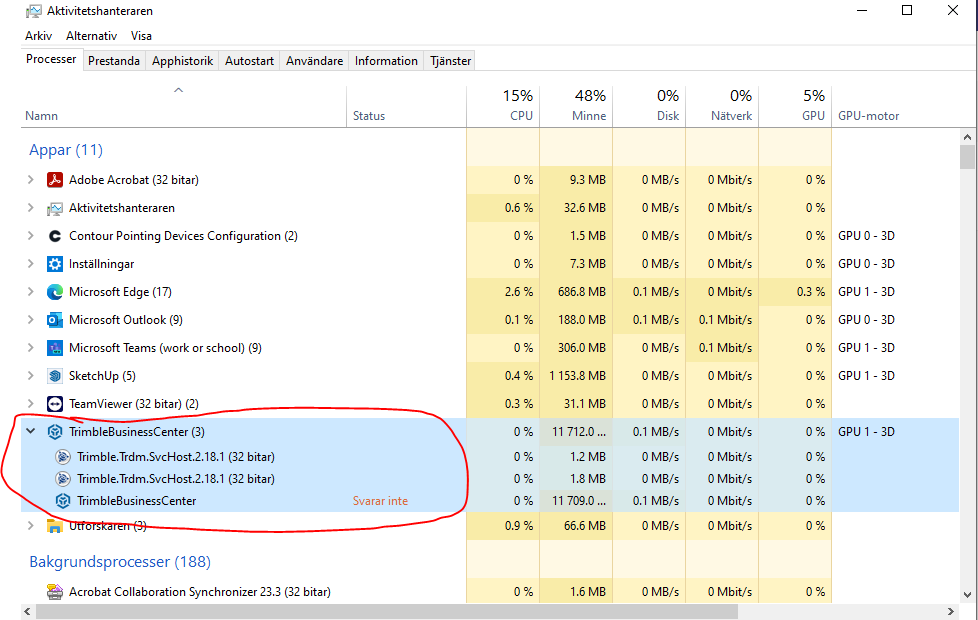Select the Processer tab

(x=51, y=59)
